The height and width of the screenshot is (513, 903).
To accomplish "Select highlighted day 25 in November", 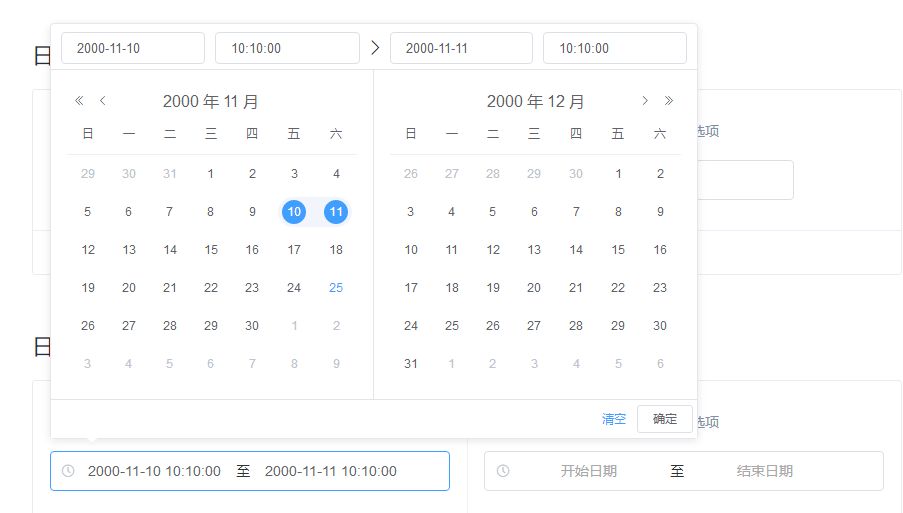I will (336, 288).
